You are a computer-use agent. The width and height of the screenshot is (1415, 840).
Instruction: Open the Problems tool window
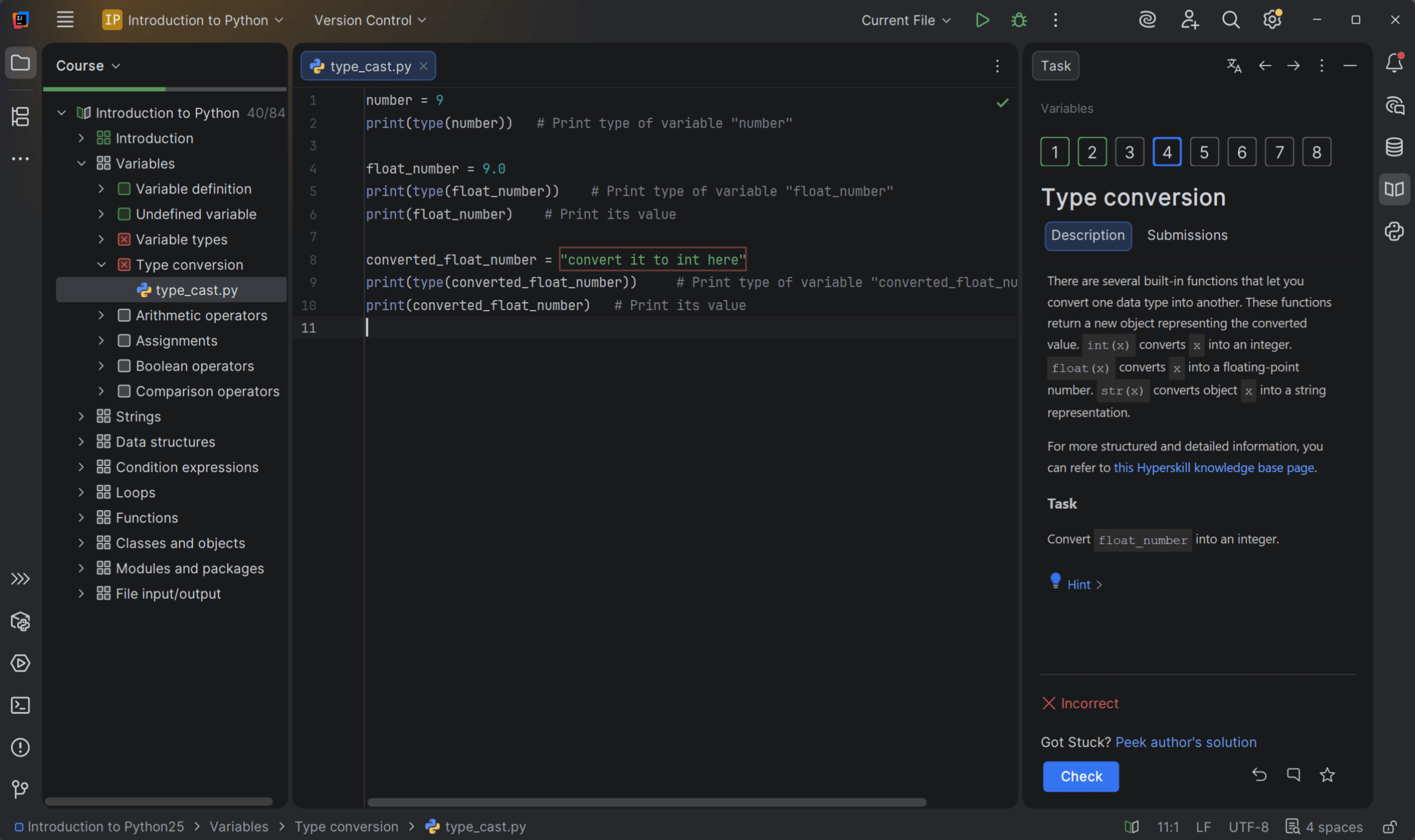coord(20,747)
